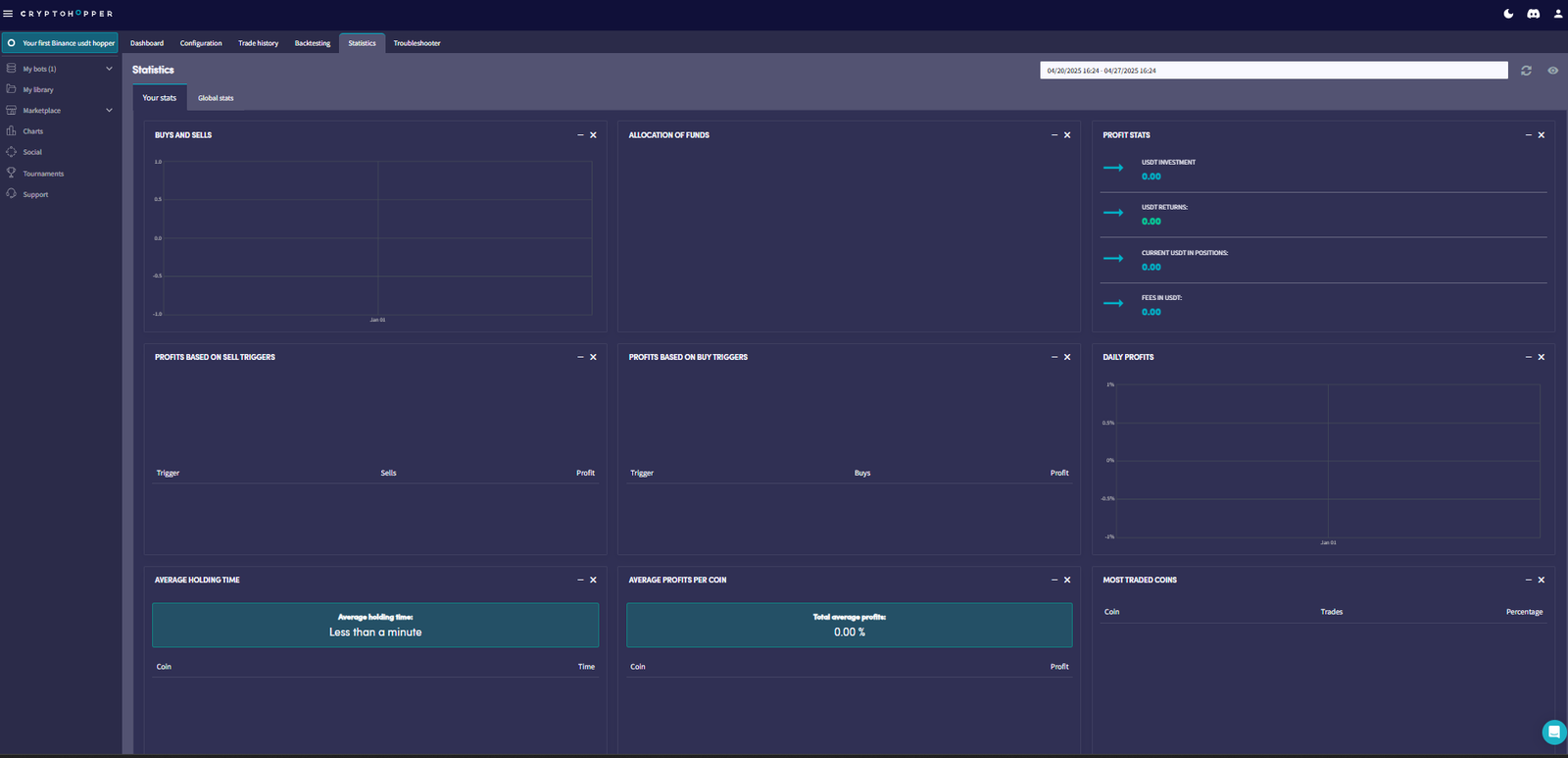1568x758 pixels.
Task: Open the Tournaments sidebar link
Action: pyautogui.click(x=43, y=174)
